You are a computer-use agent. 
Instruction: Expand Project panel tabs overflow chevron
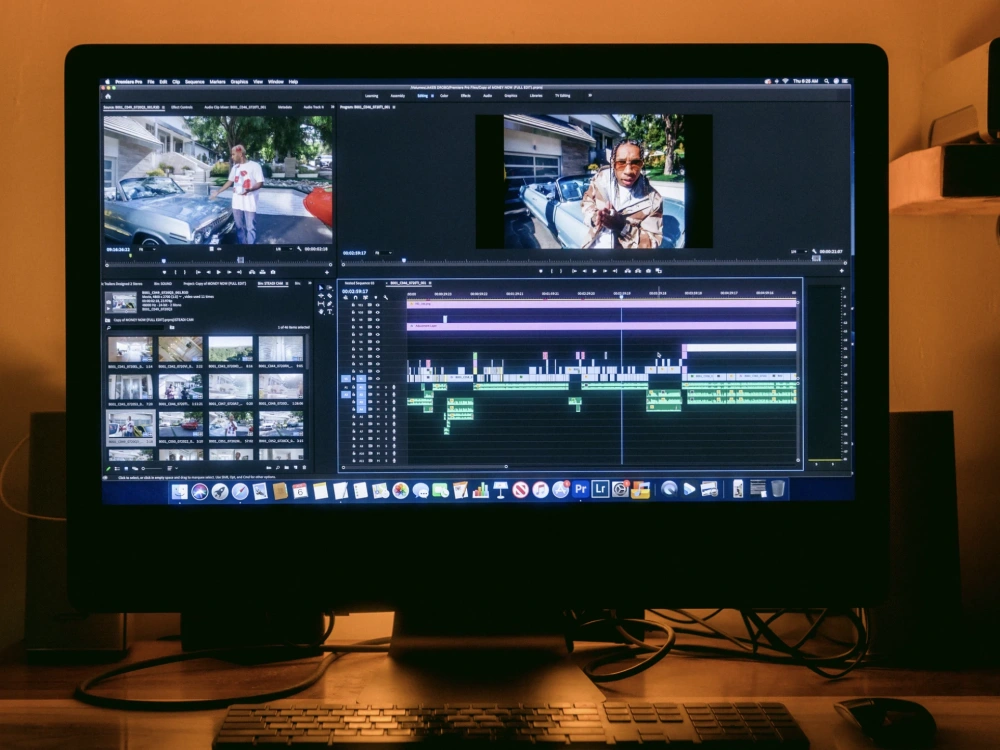click(x=309, y=283)
